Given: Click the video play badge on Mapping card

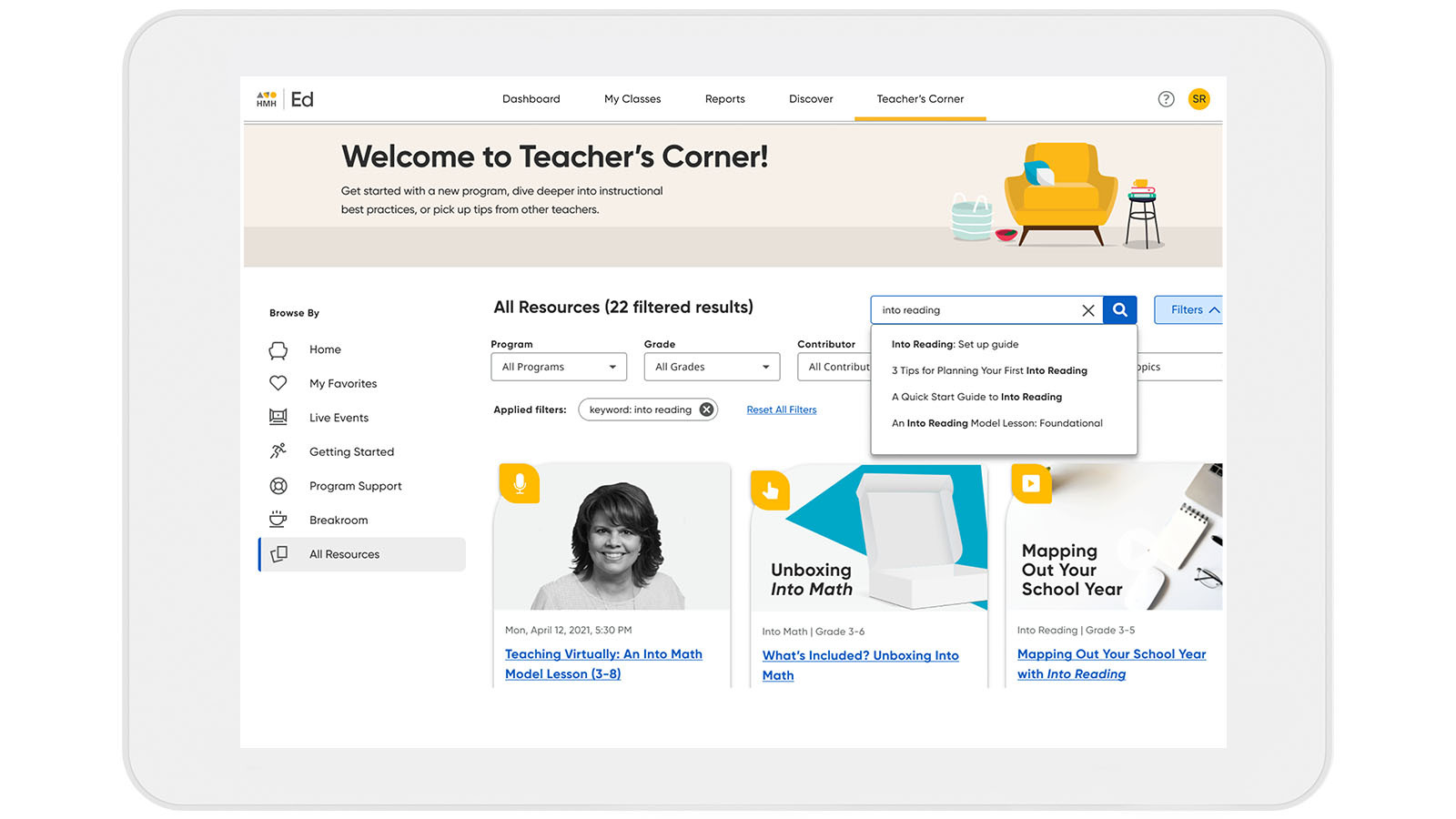Looking at the screenshot, I should tap(1031, 483).
